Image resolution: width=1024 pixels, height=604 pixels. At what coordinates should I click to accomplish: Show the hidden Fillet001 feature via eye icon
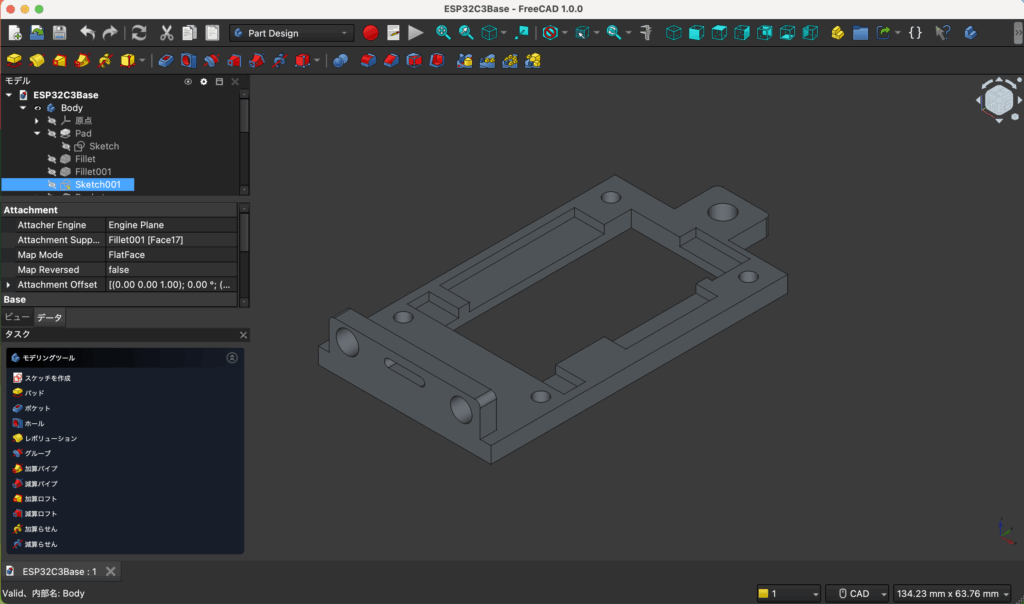(52, 172)
